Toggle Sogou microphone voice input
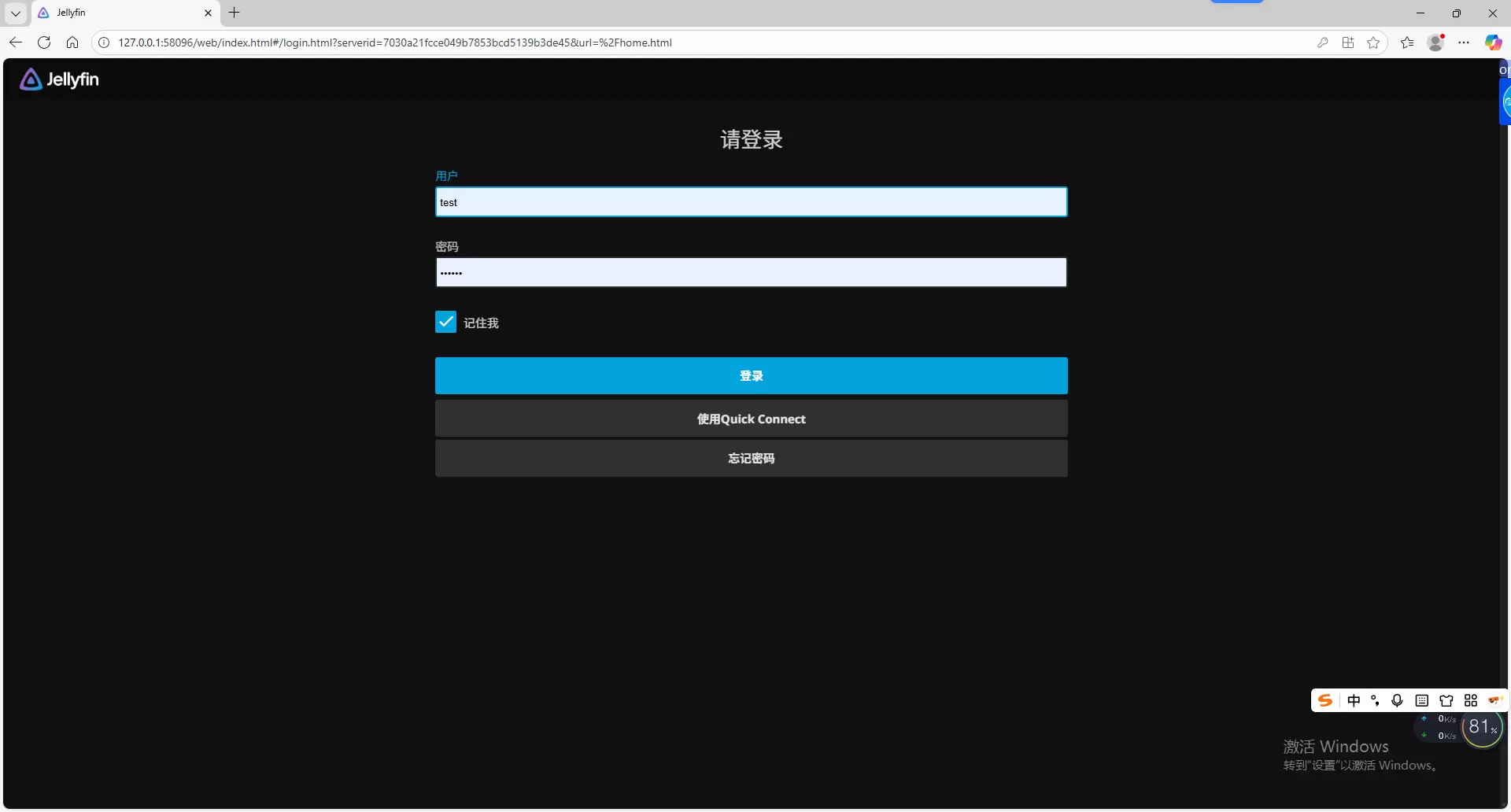The image size is (1511, 812). [1397, 700]
